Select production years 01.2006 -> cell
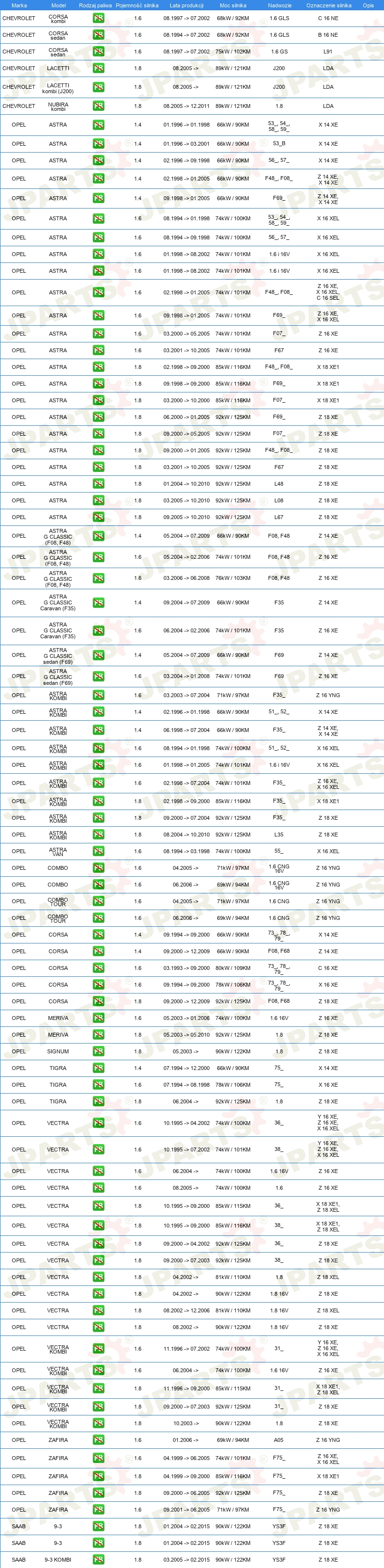 pos(185,1440)
